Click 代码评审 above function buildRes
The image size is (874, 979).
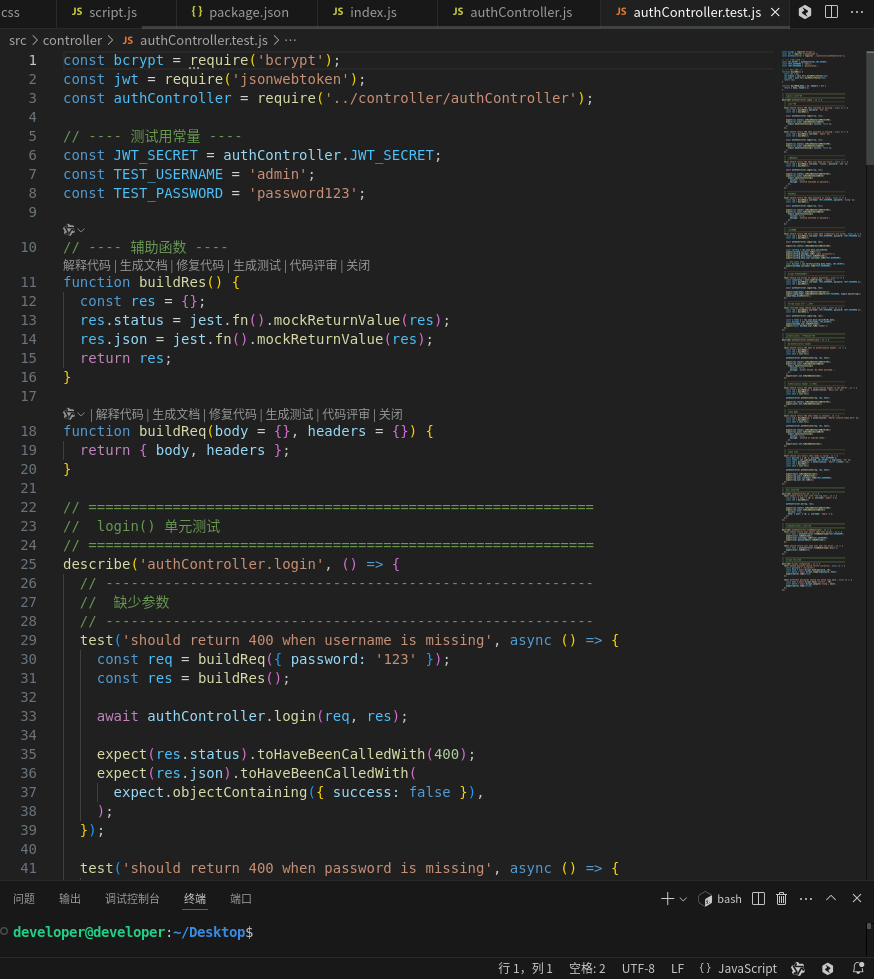tap(313, 265)
